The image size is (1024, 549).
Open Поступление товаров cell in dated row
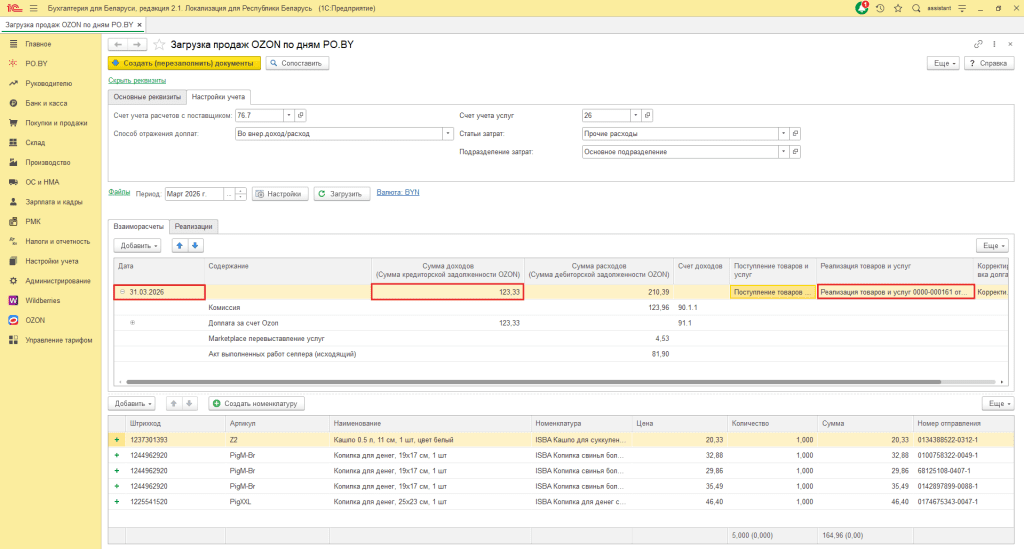[x=773, y=292]
